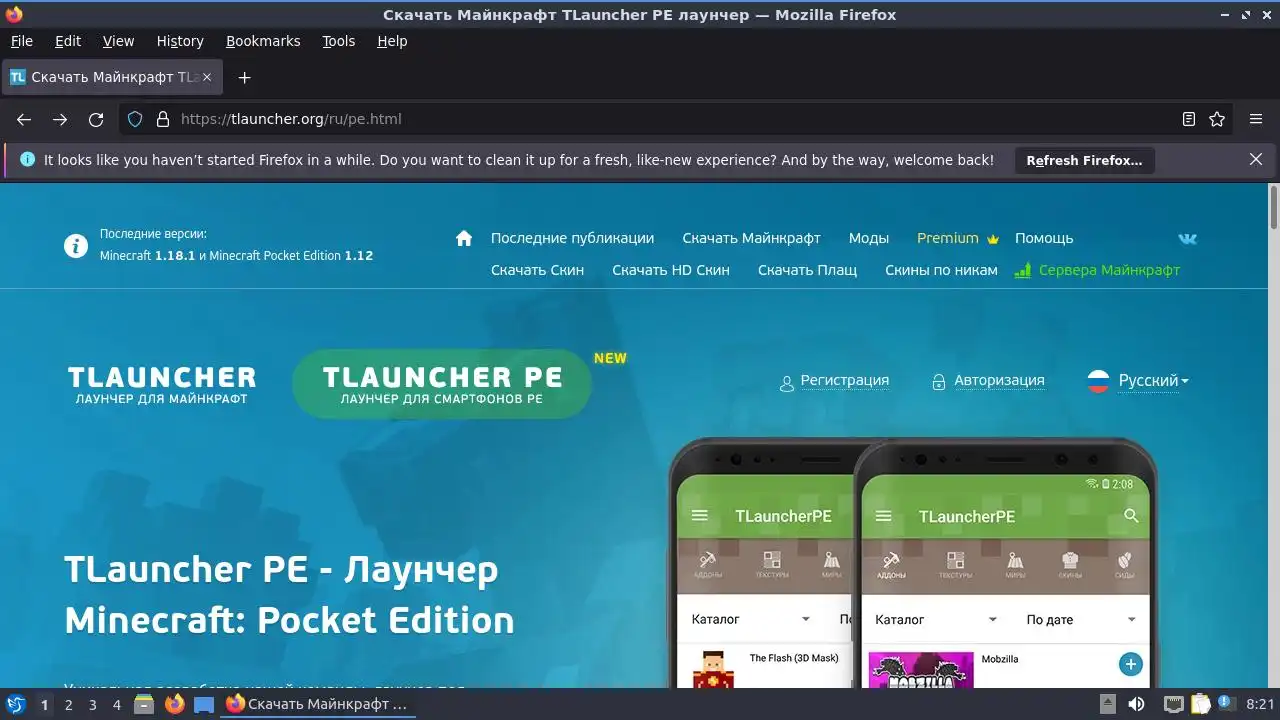Open the Помощь link

1044,238
